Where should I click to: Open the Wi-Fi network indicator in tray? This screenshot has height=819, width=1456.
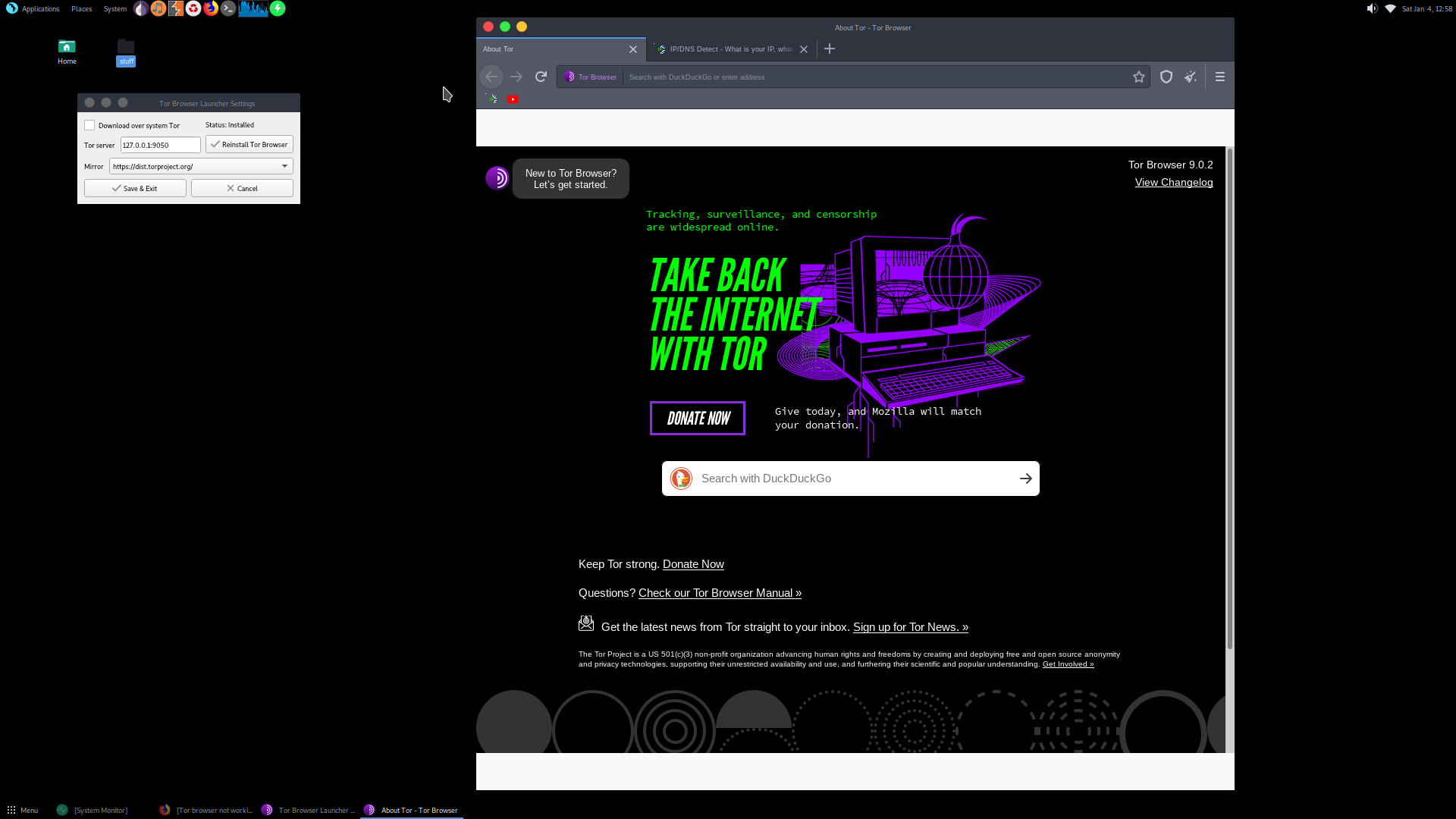(1390, 8)
